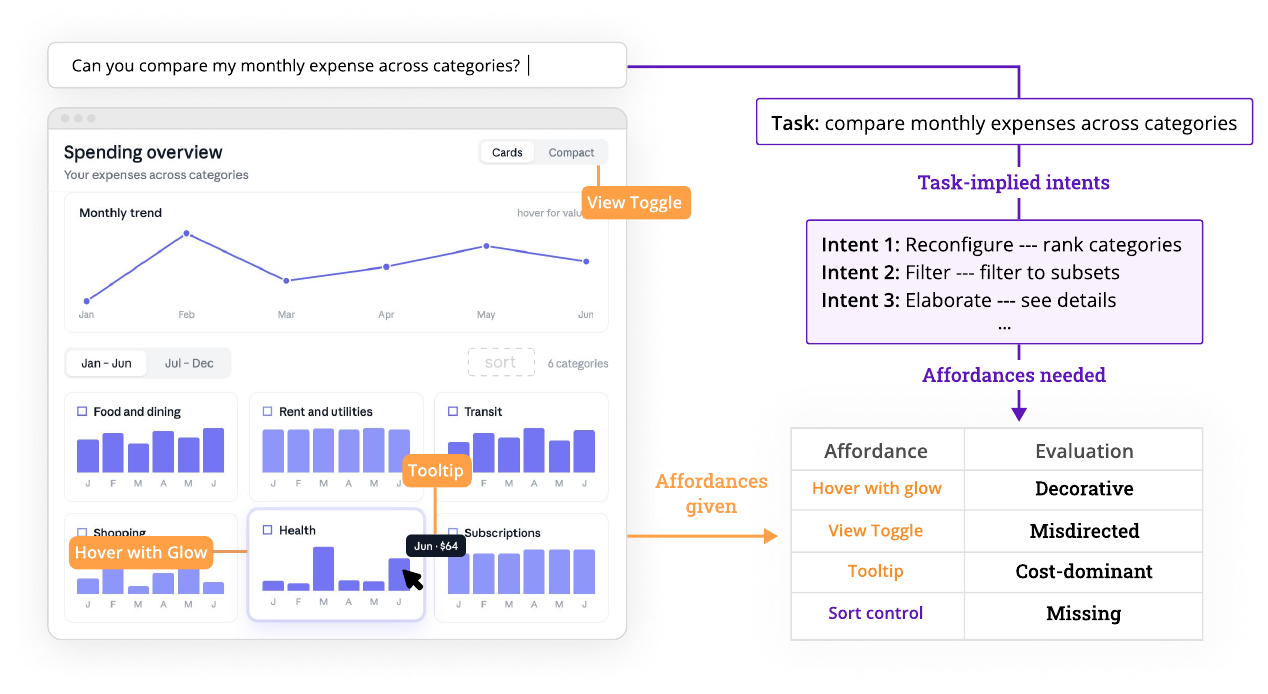
Task: Click the 'Spending overview' heading
Action: [143, 152]
